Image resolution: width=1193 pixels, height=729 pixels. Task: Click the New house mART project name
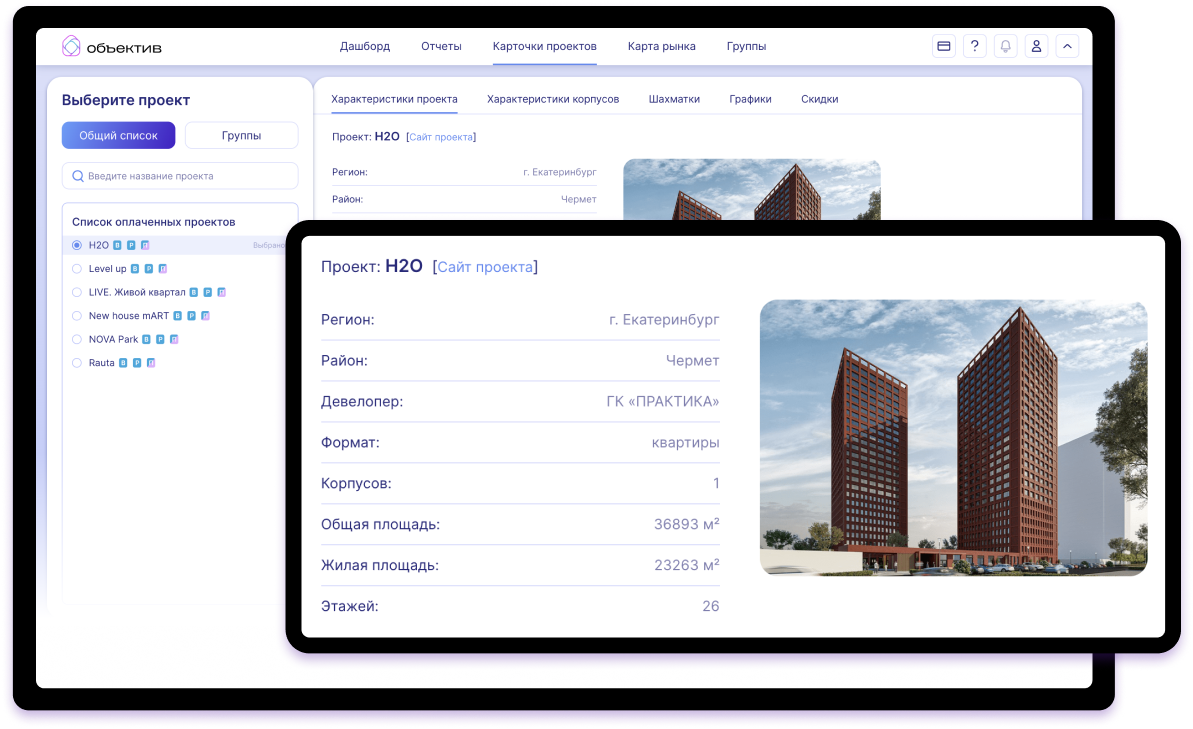[129, 317]
